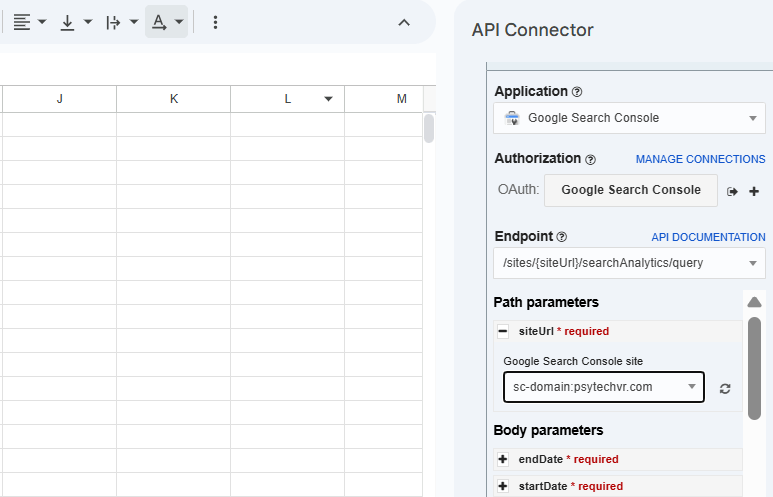
Task: Open the Endpoint dropdown
Action: click(629, 263)
